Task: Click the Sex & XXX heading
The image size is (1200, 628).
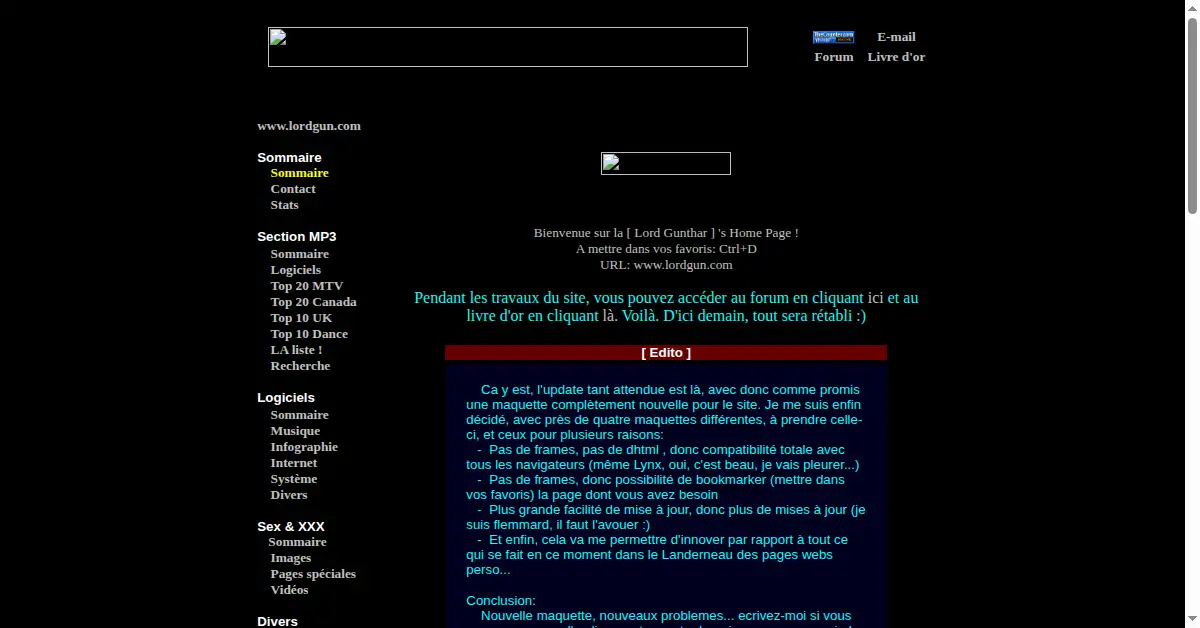Action: pyautogui.click(x=291, y=527)
